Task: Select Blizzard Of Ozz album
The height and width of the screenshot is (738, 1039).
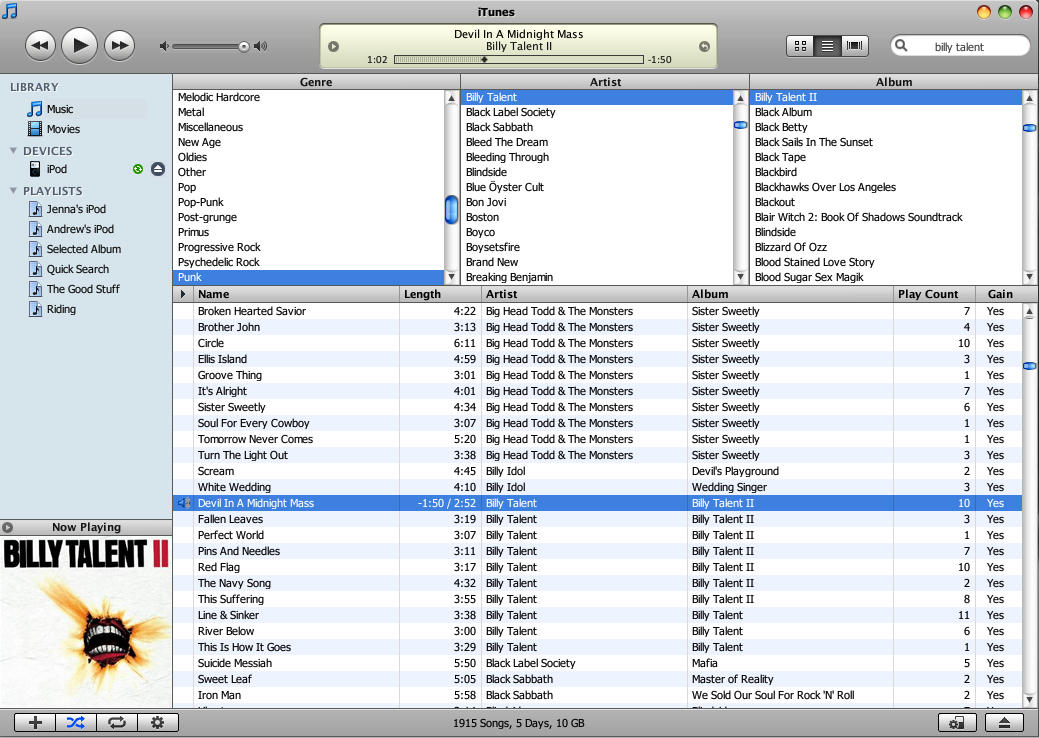Action: point(886,247)
